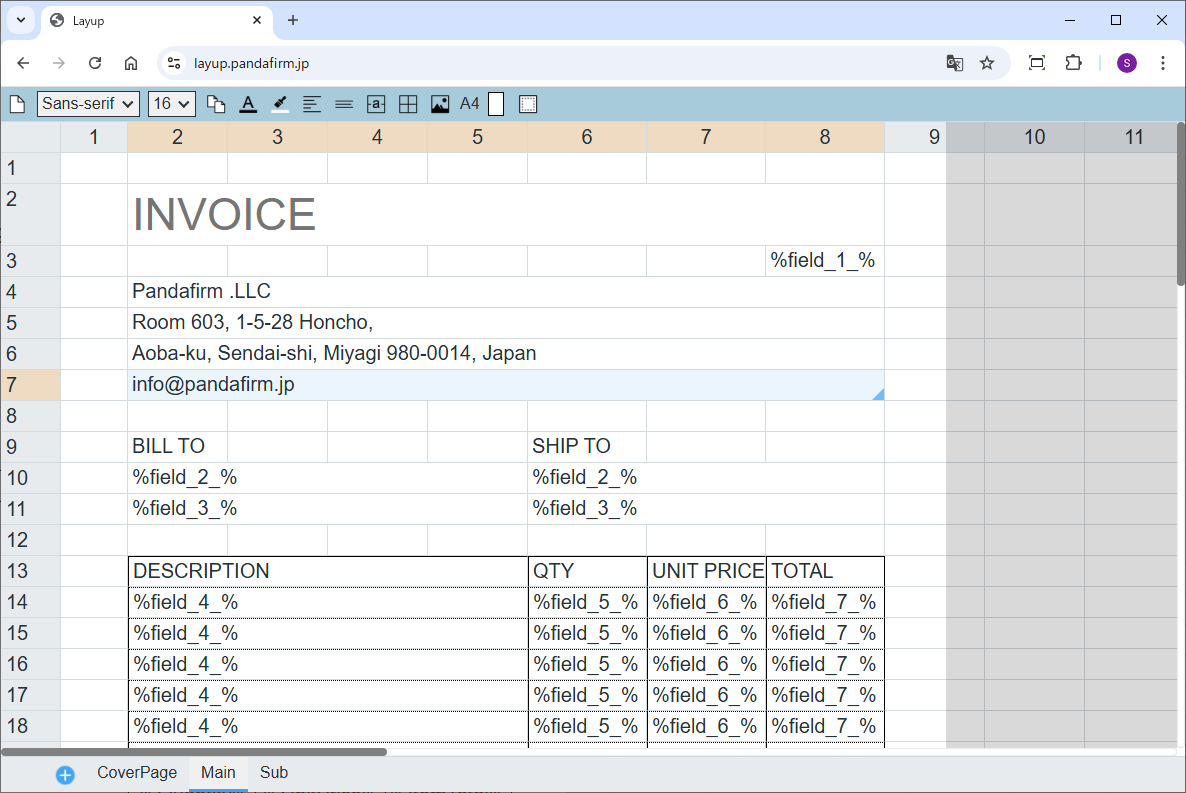Viewport: 1186px width, 793px height.
Task: Open the Sans-serif font family dropdown
Action: coord(88,104)
